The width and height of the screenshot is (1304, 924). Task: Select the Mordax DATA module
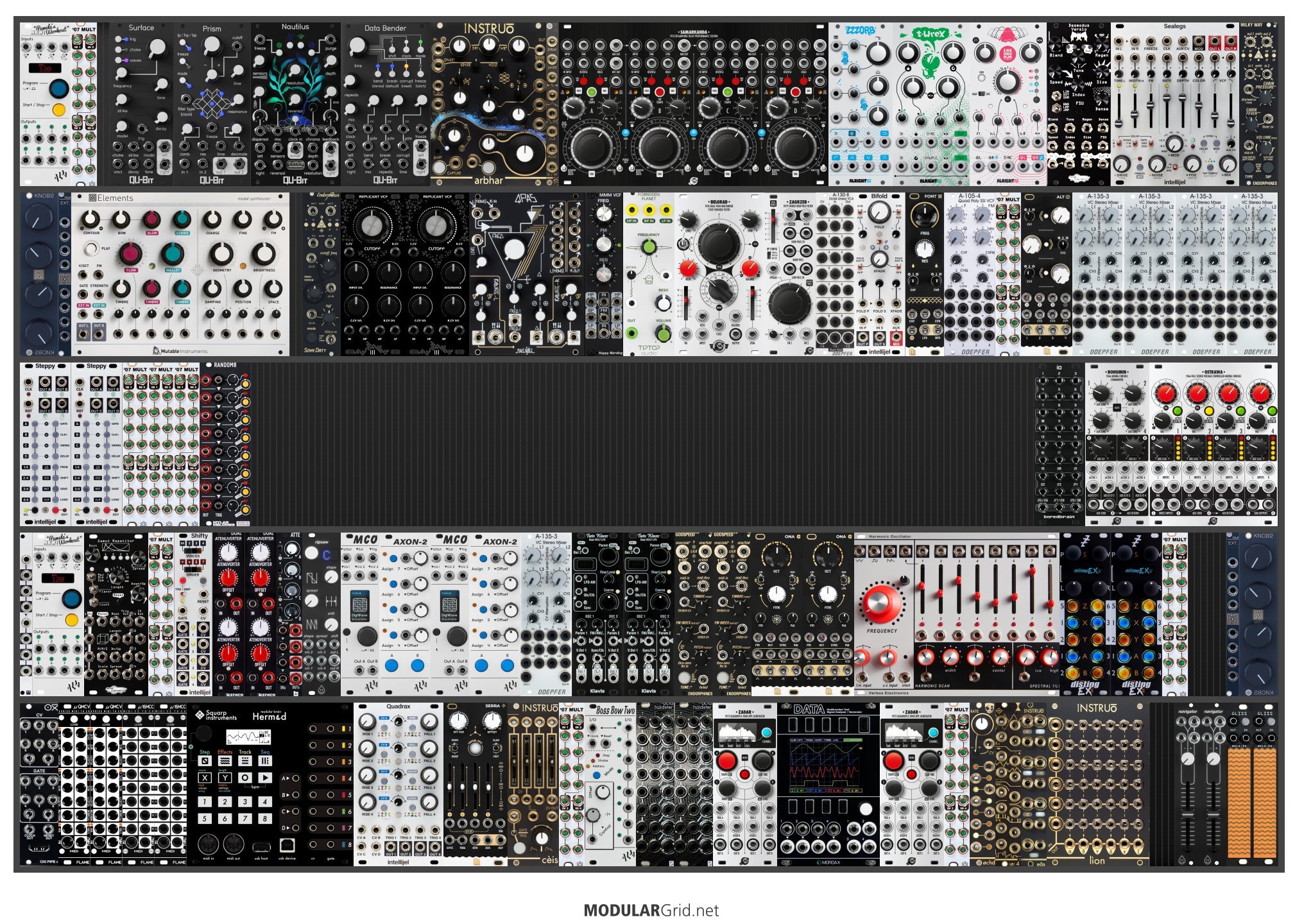pyautogui.click(x=828, y=784)
